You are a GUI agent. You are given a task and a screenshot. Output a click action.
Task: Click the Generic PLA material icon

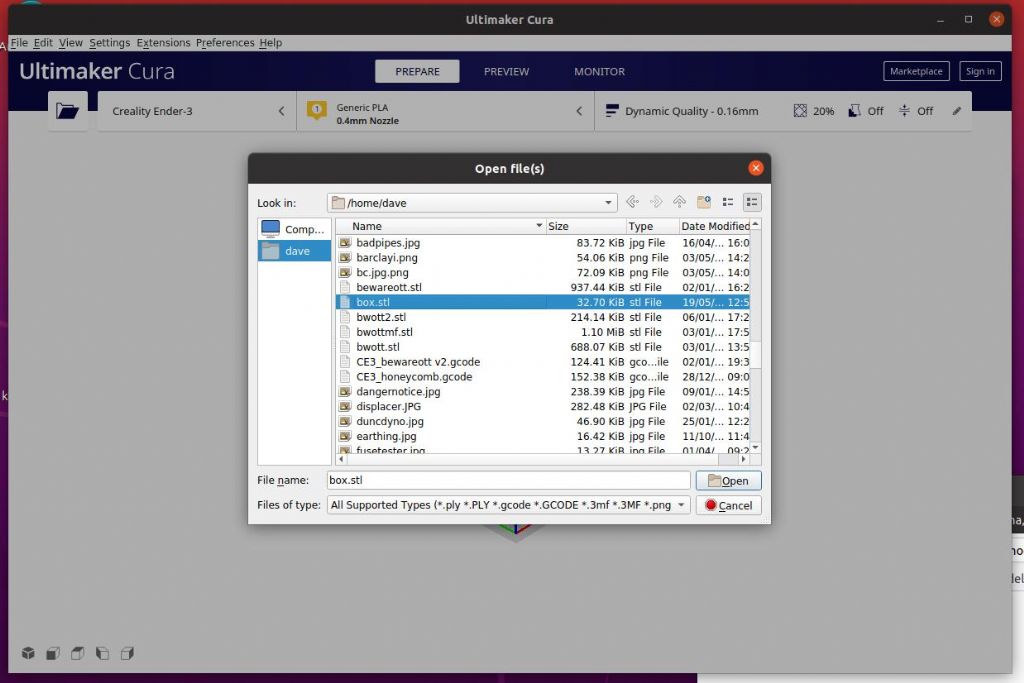click(317, 110)
